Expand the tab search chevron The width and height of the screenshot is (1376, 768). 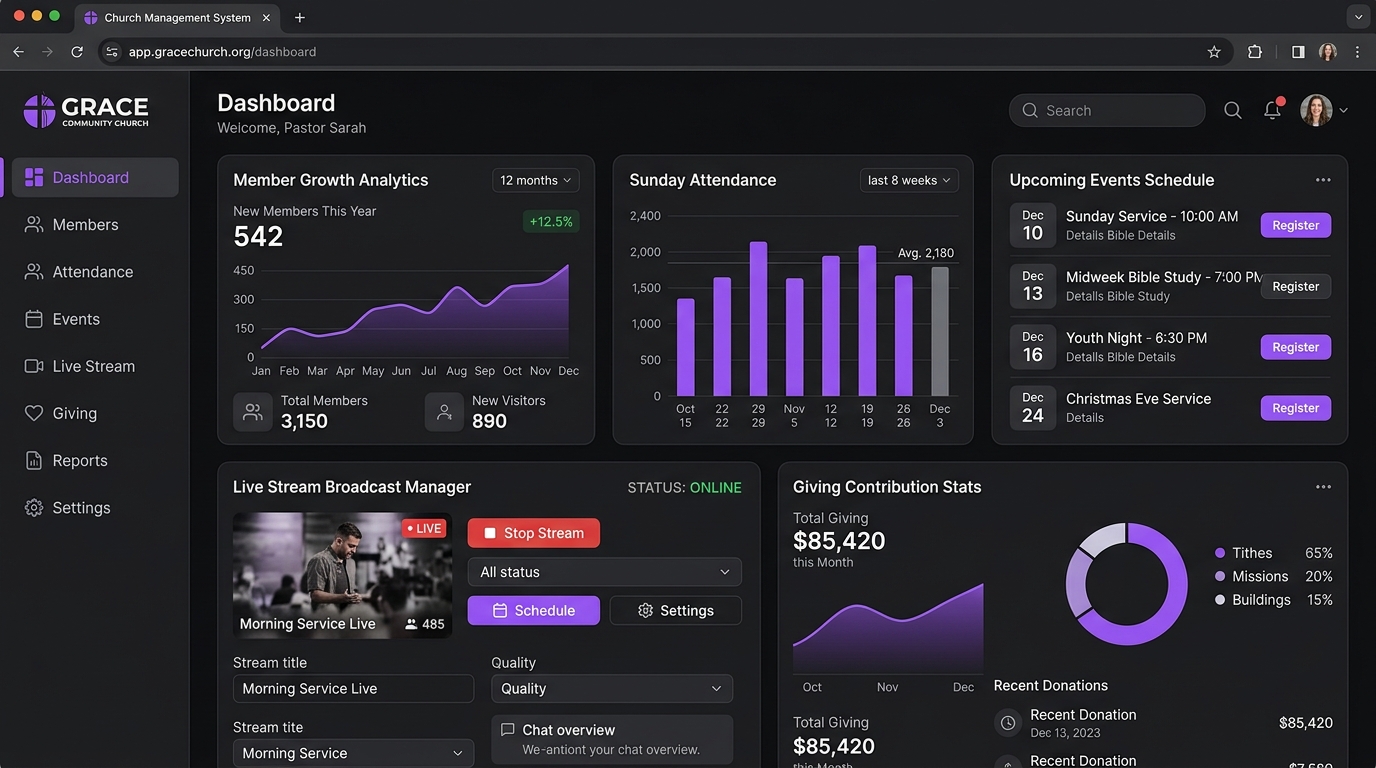[x=1357, y=17]
